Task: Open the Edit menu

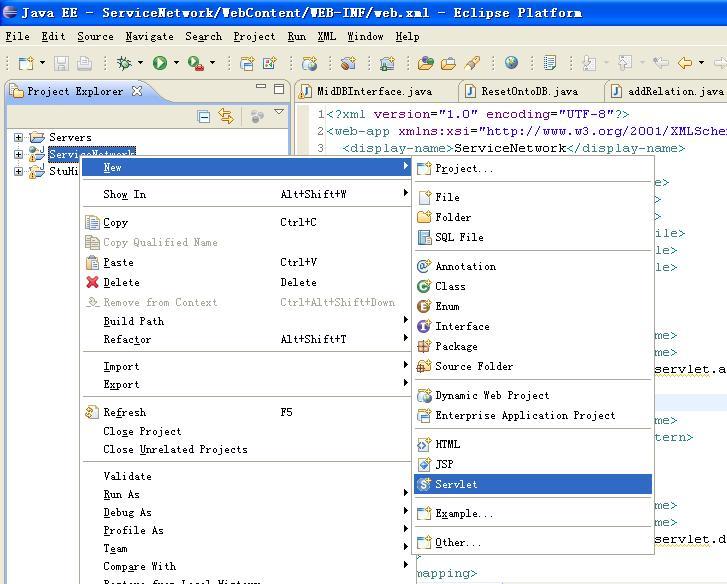Action: click(53, 36)
